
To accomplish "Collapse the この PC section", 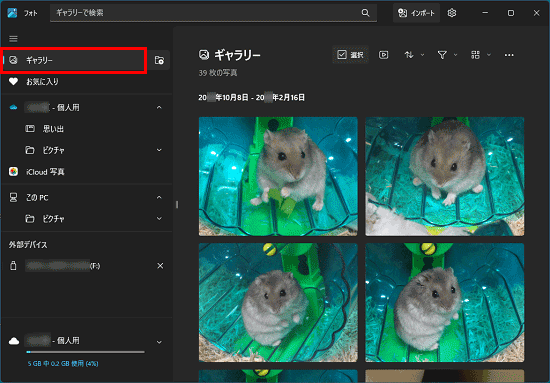I will 159,197.
